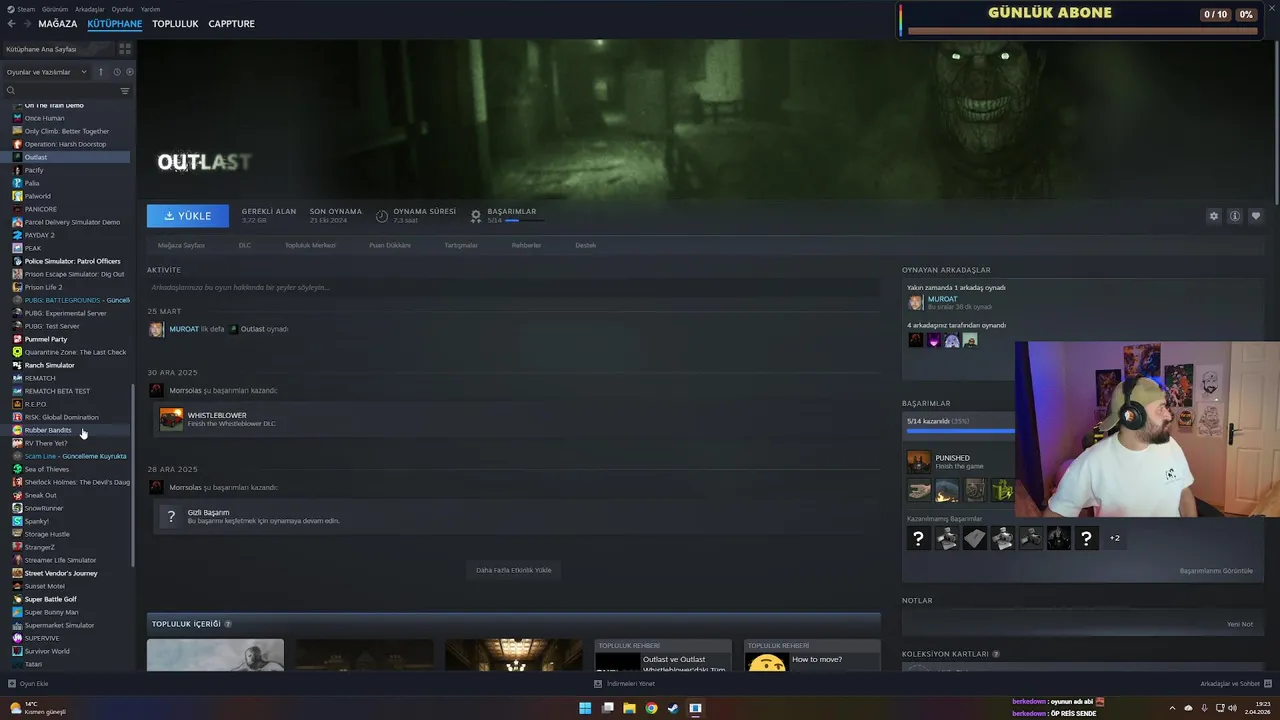This screenshot has width=1280, height=720.
Task: Open the Destek tab
Action: click(585, 245)
